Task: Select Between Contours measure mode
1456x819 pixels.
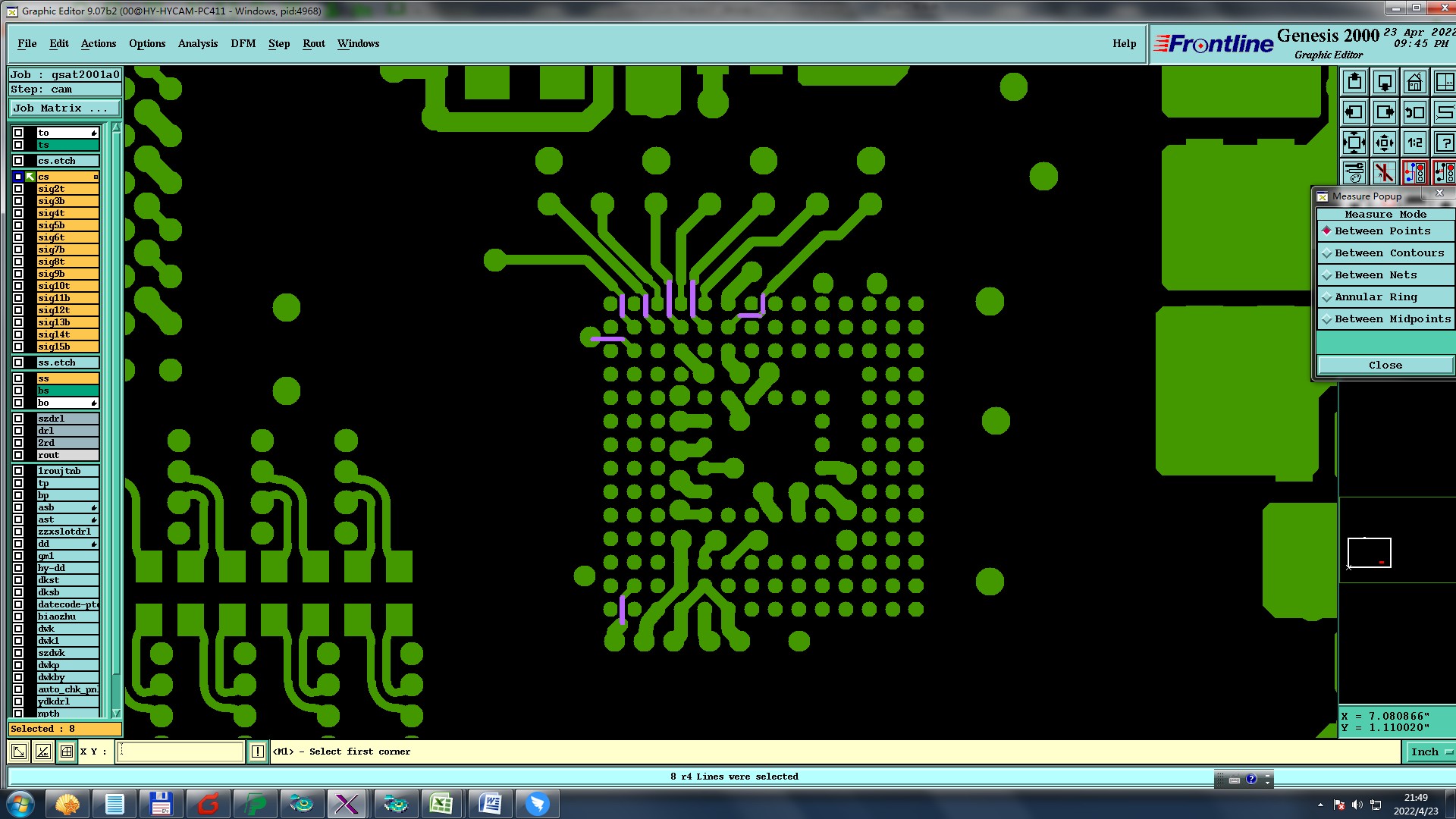Action: pyautogui.click(x=1385, y=253)
